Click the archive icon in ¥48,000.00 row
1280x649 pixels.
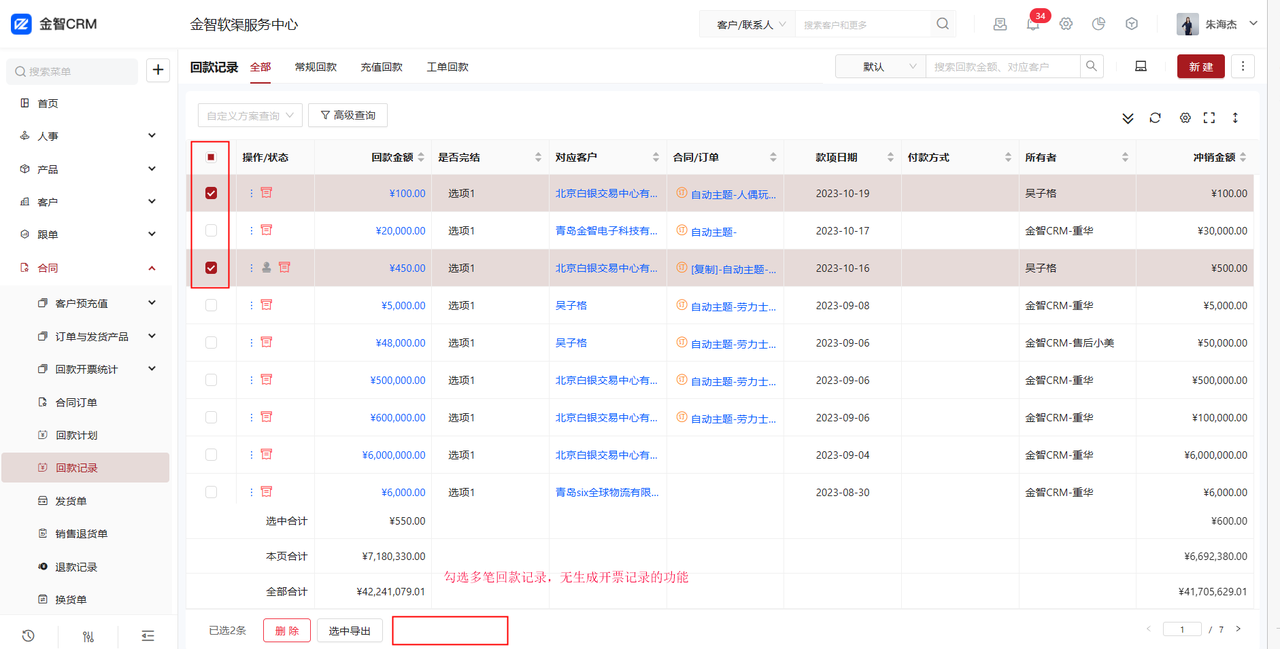tap(266, 342)
